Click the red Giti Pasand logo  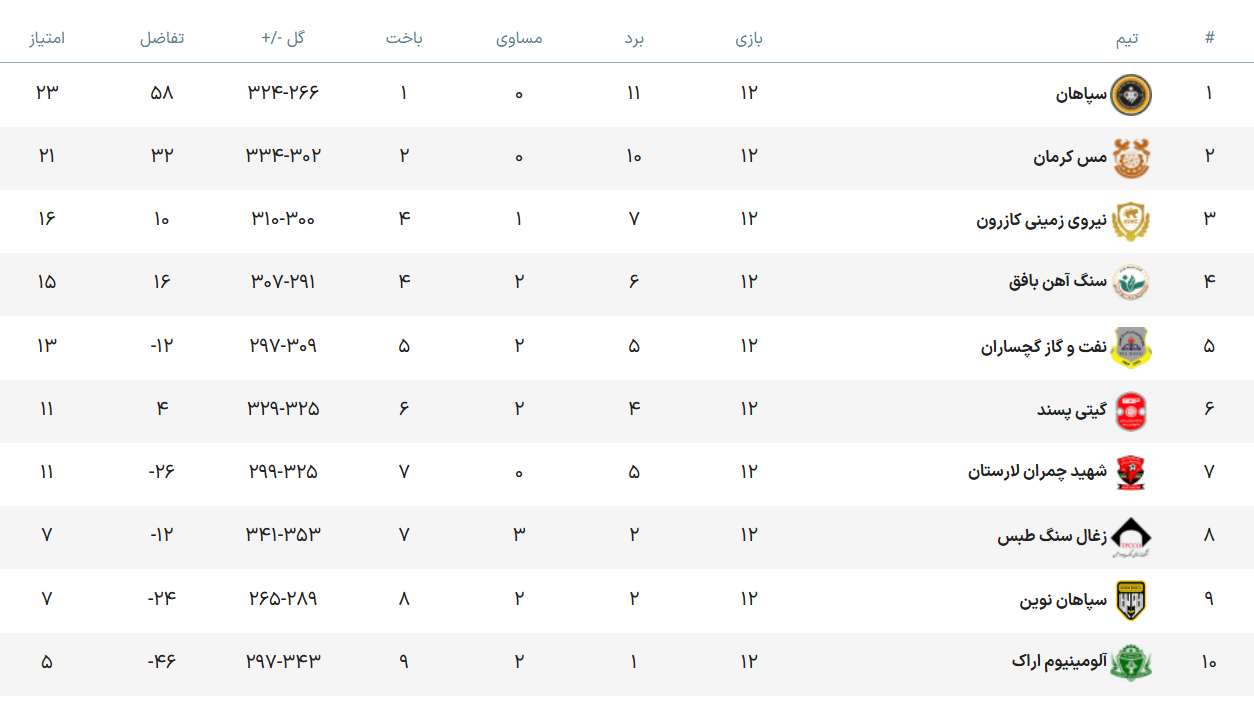(1132, 410)
